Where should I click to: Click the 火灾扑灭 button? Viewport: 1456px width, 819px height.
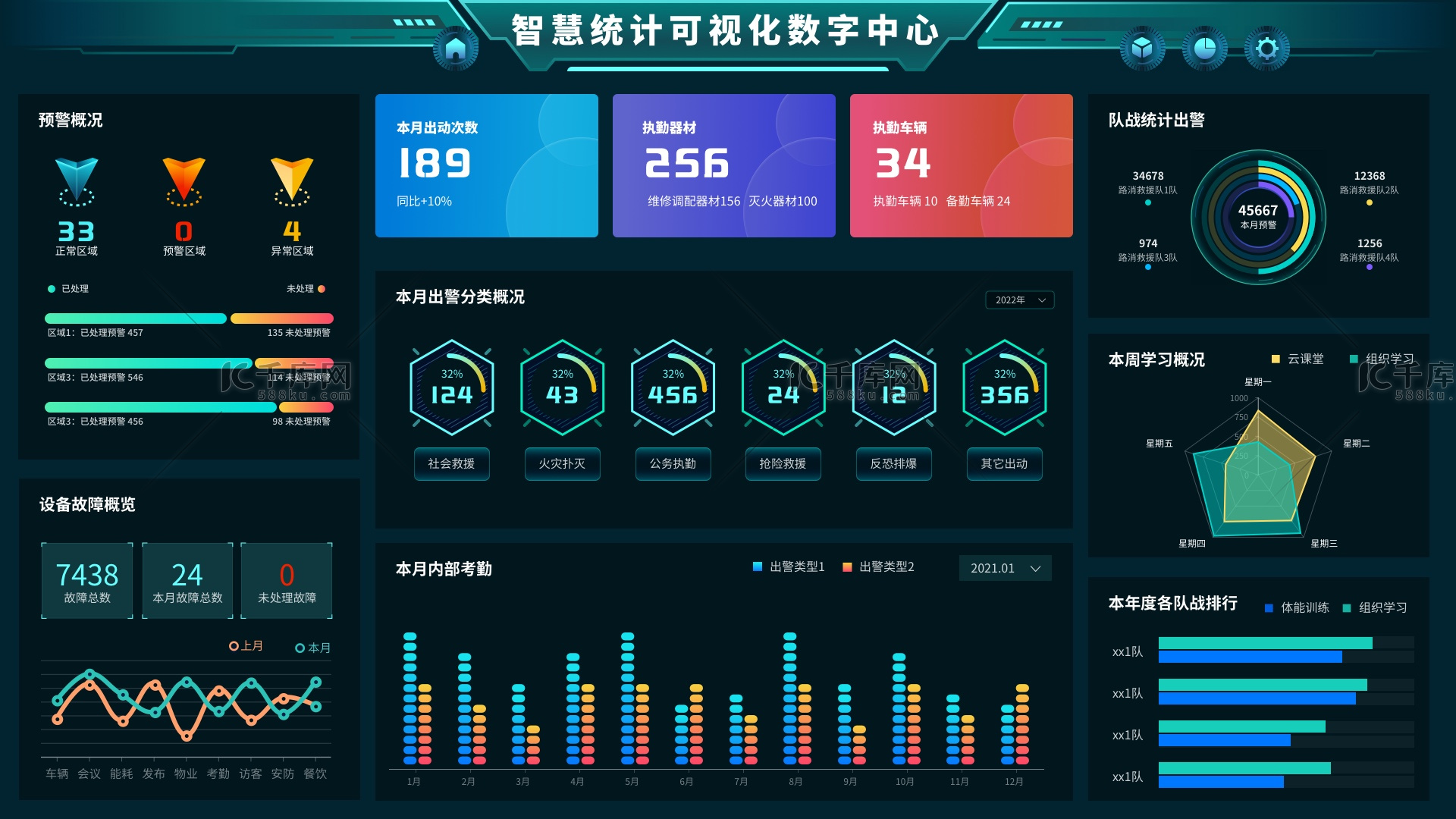tap(563, 463)
